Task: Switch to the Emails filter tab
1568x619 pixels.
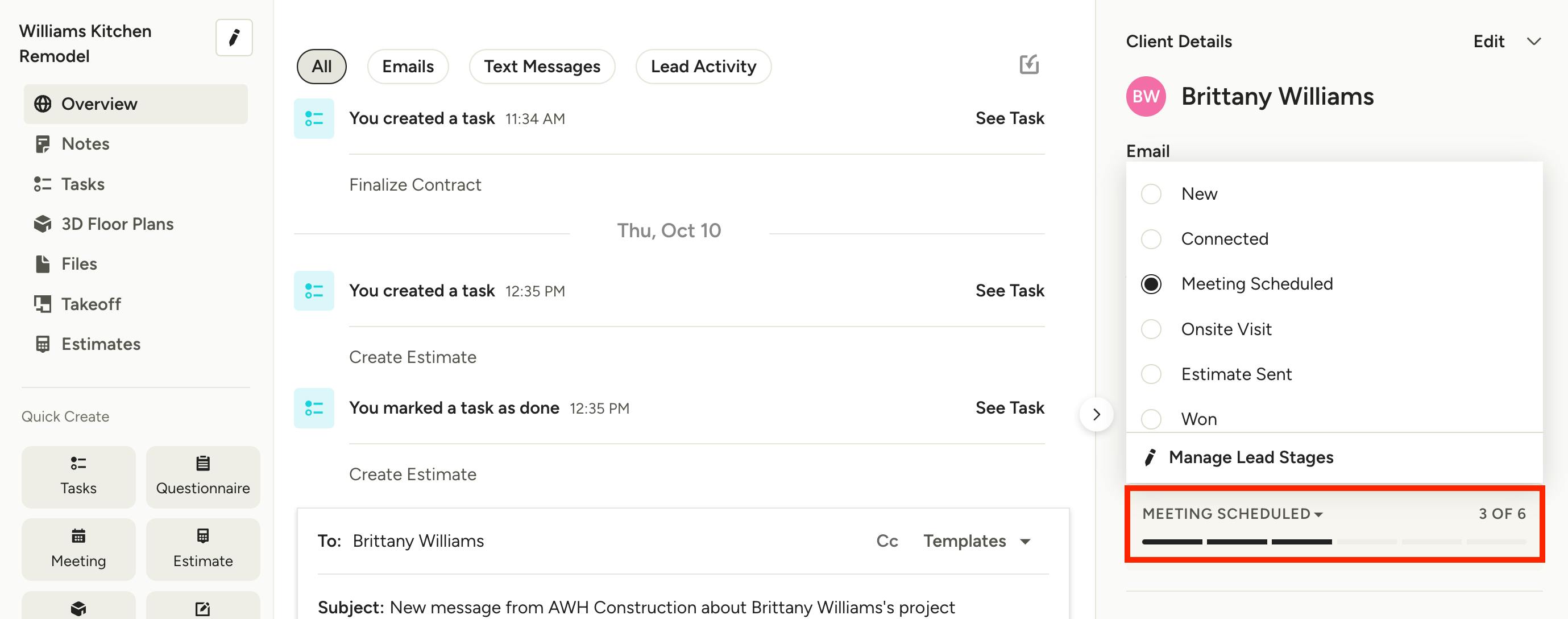Action: tap(407, 67)
